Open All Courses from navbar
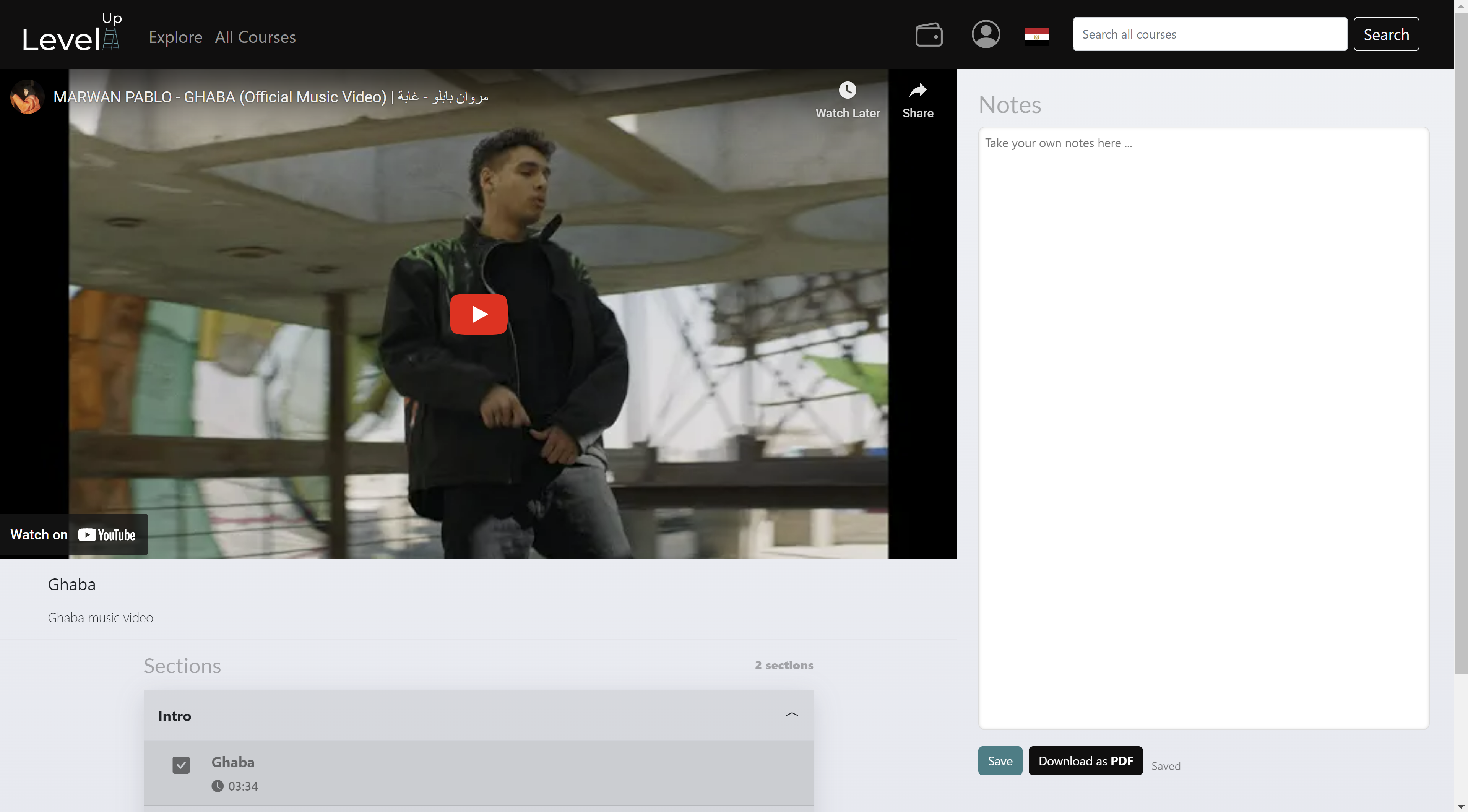 click(x=255, y=37)
